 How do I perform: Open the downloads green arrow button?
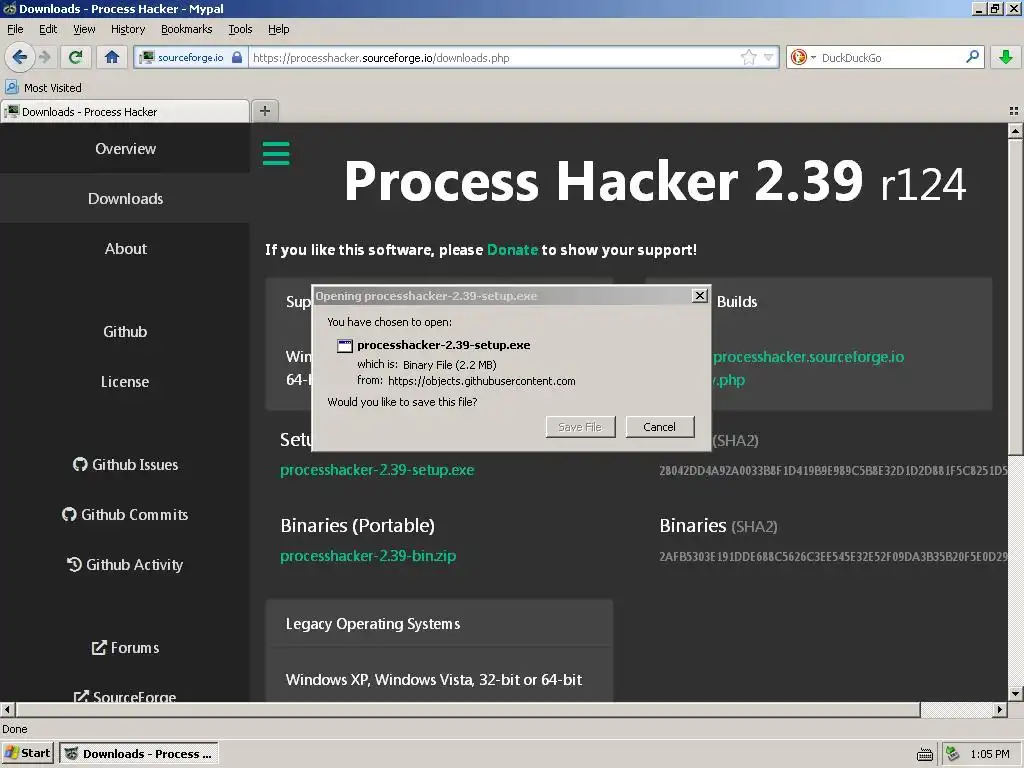(1006, 57)
